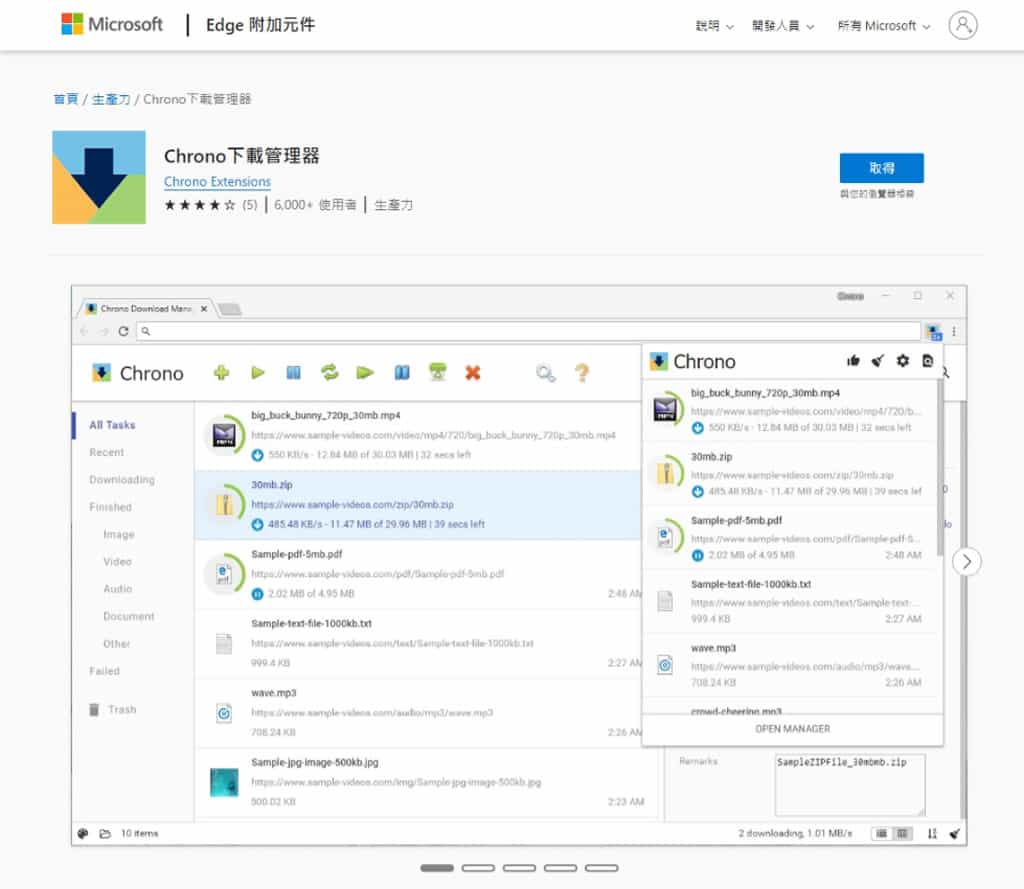Open the user account profile icon
Screen dimensions: 1024x889
click(963, 26)
